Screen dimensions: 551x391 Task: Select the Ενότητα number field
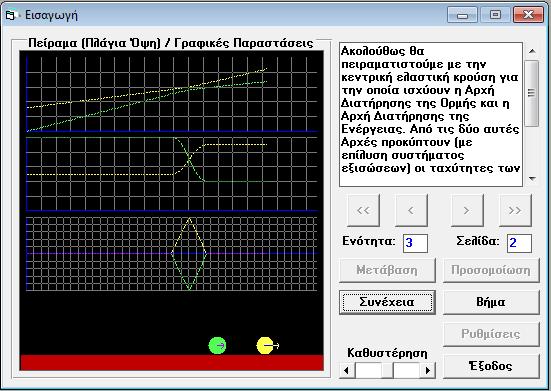click(x=415, y=243)
